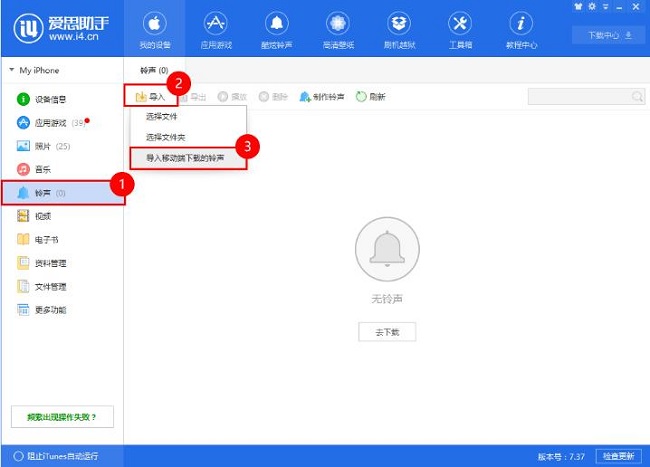This screenshot has width=650, height=467.
Task: Click 制作铃声 make ringtone tool
Action: point(322,97)
